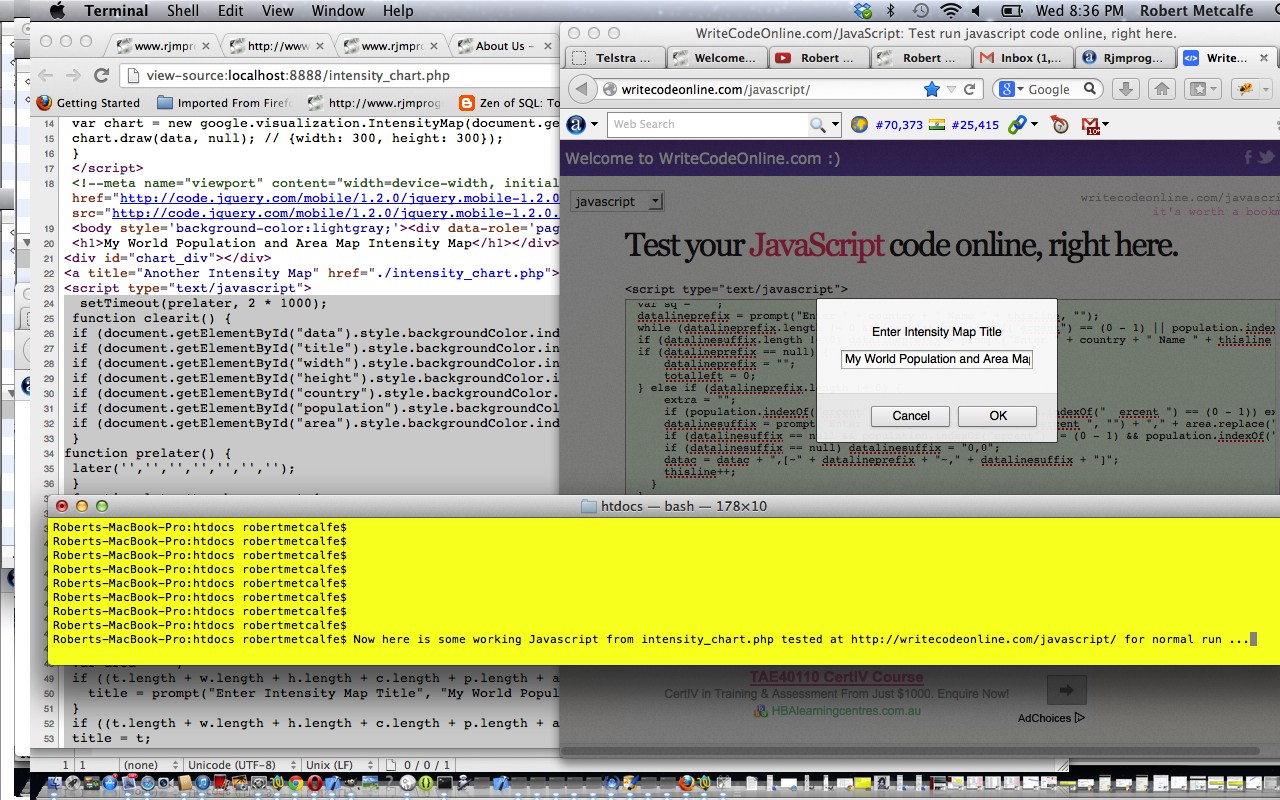Open the Firefox downloads arrow button

point(1125,89)
